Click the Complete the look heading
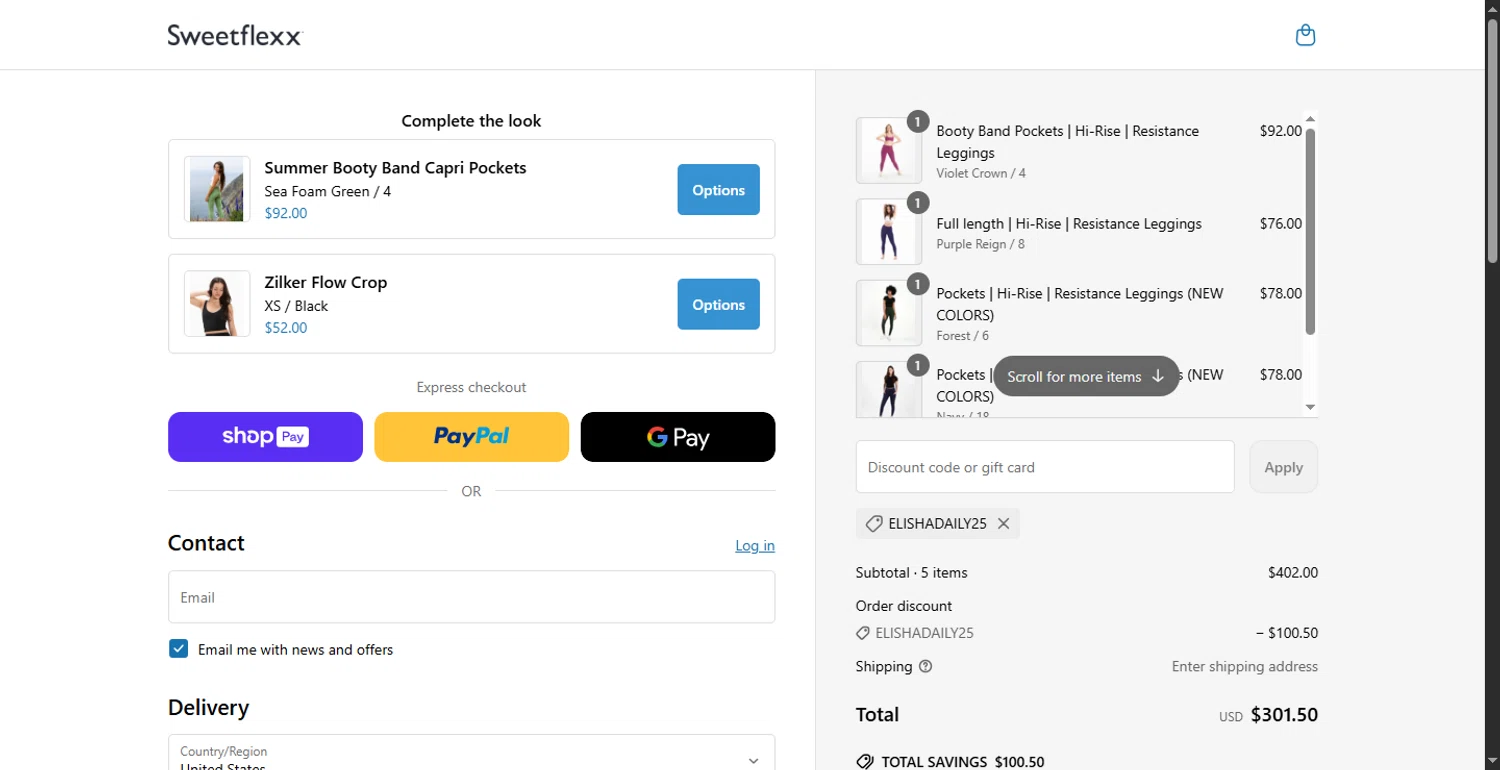The height and width of the screenshot is (770, 1500). point(471,121)
